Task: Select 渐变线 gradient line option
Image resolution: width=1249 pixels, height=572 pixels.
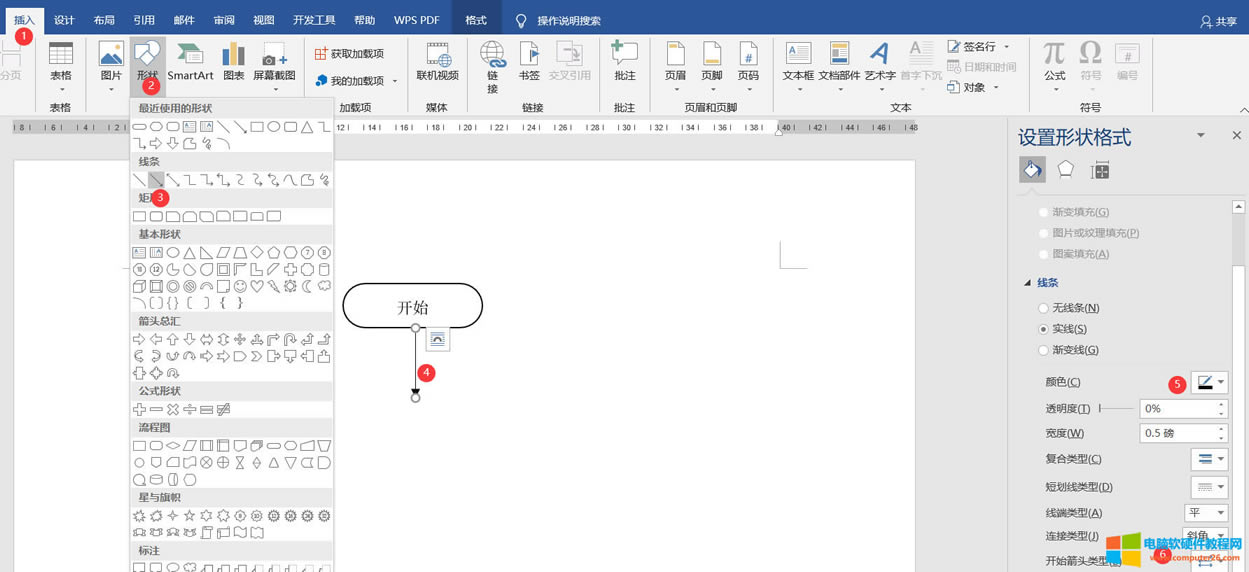Action: click(x=1044, y=350)
